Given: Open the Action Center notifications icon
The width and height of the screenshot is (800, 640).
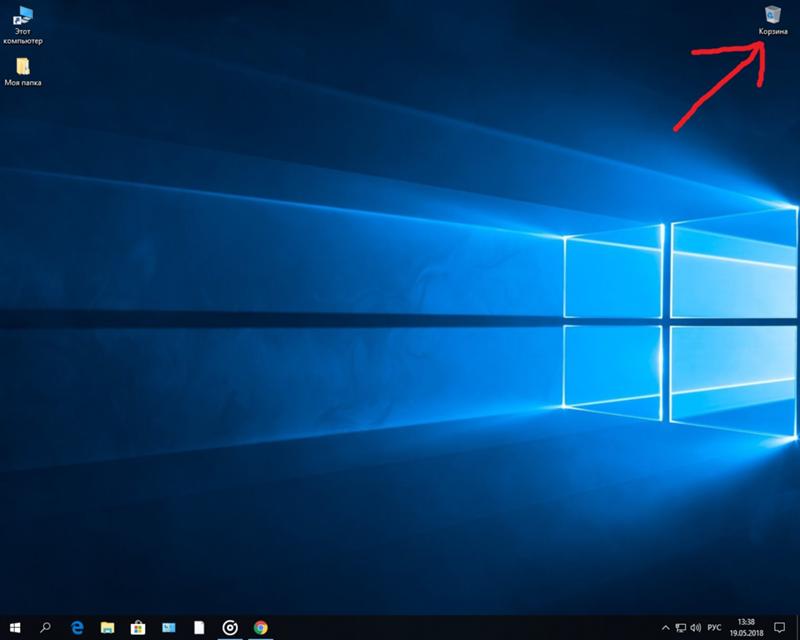Looking at the screenshot, I should [x=779, y=627].
